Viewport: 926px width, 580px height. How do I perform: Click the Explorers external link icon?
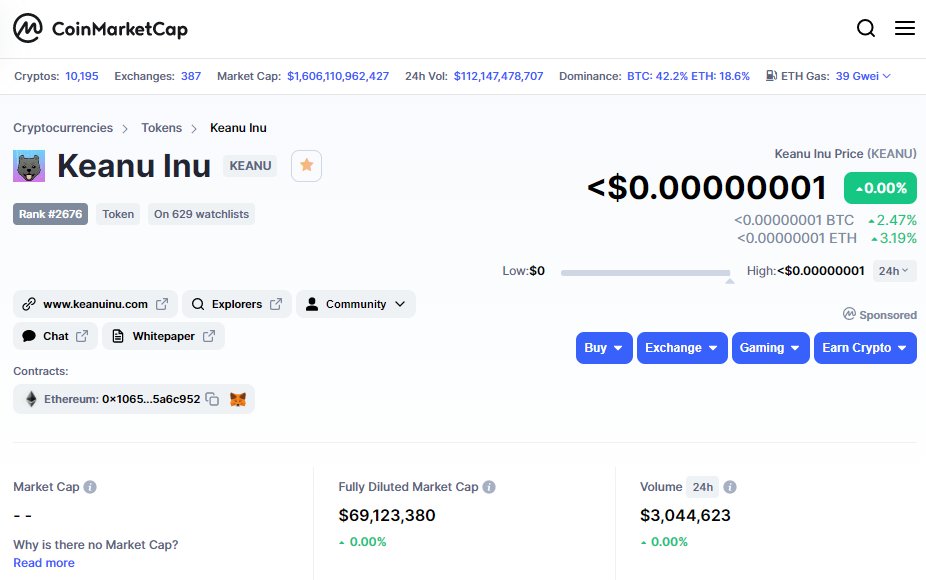pos(276,304)
